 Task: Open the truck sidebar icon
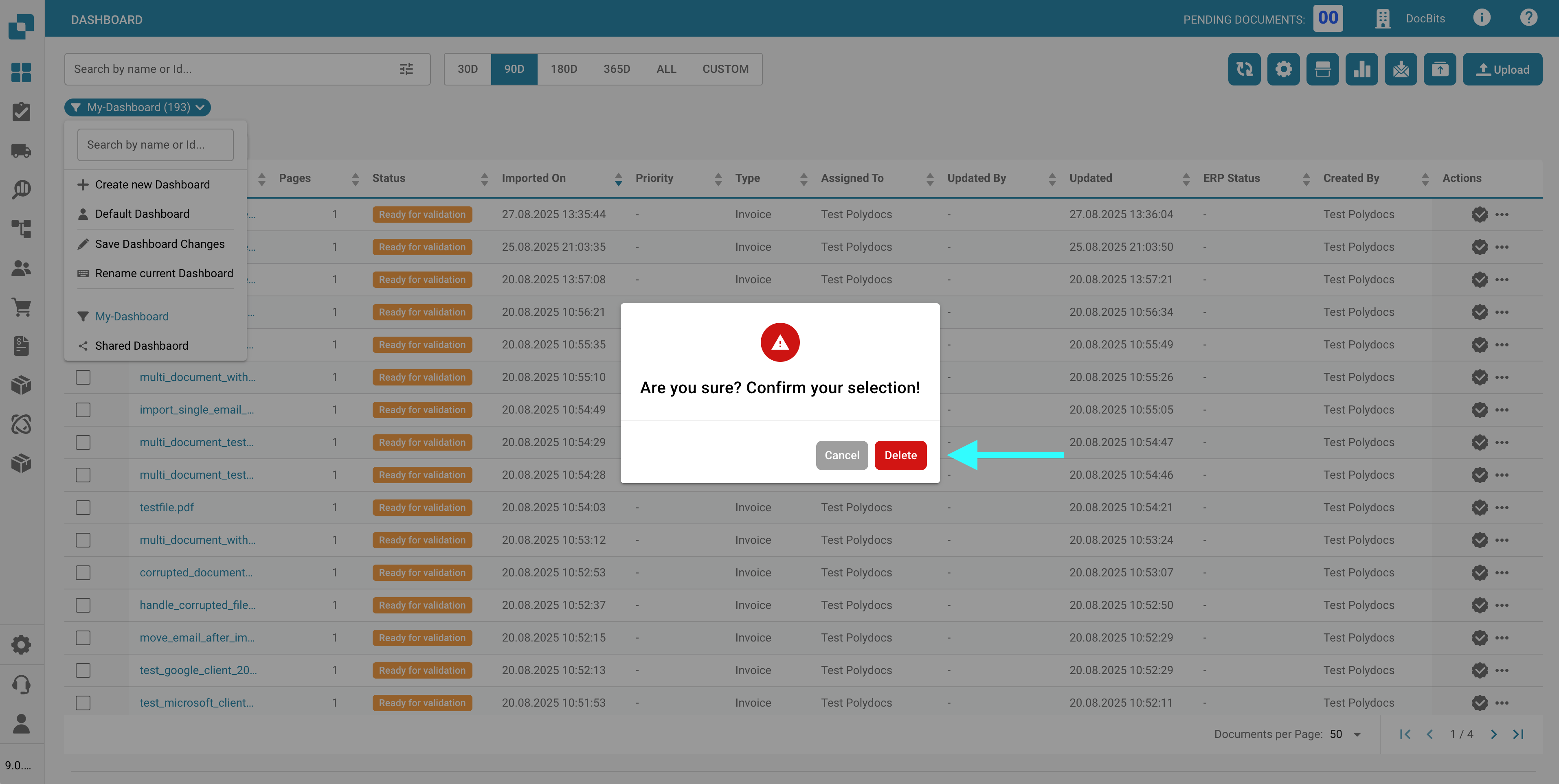(21, 151)
